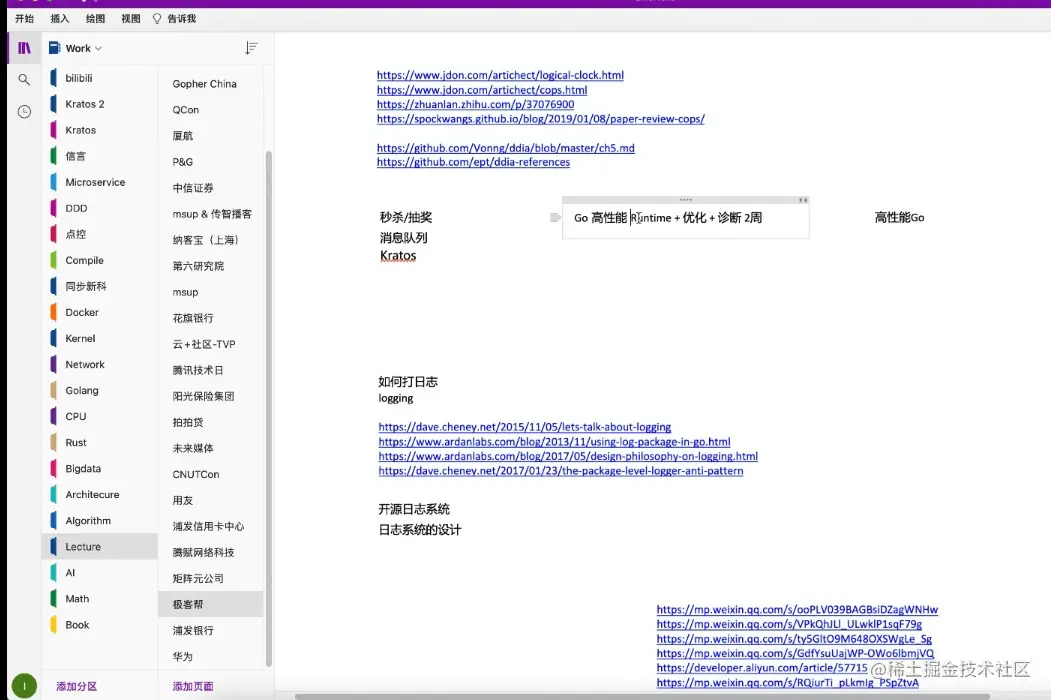Select the bilibili section
Image resolution: width=1051 pixels, height=700 pixels.
point(99,78)
